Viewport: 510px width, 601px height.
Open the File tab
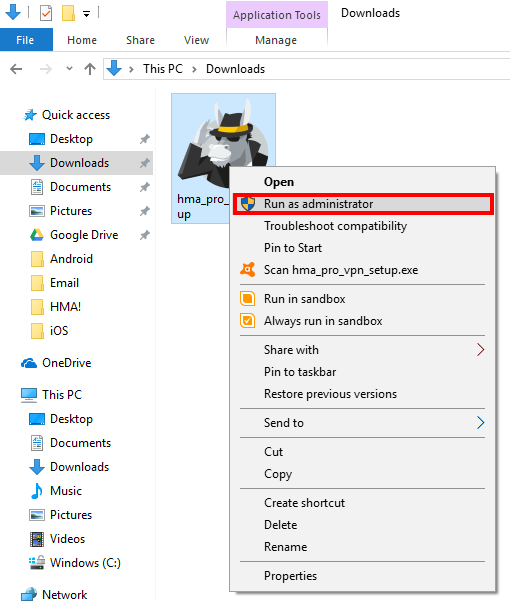coord(25,40)
